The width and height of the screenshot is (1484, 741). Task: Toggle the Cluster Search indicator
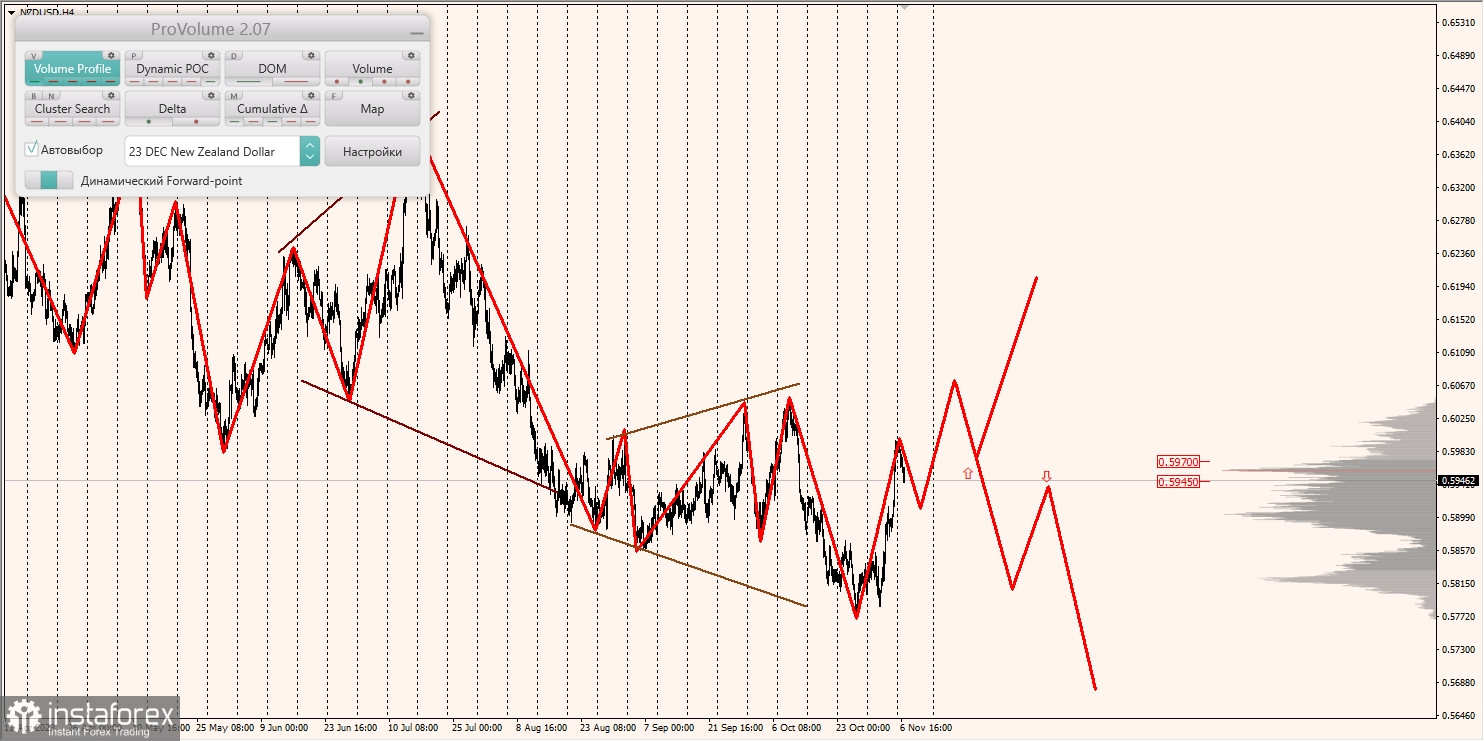[x=72, y=108]
